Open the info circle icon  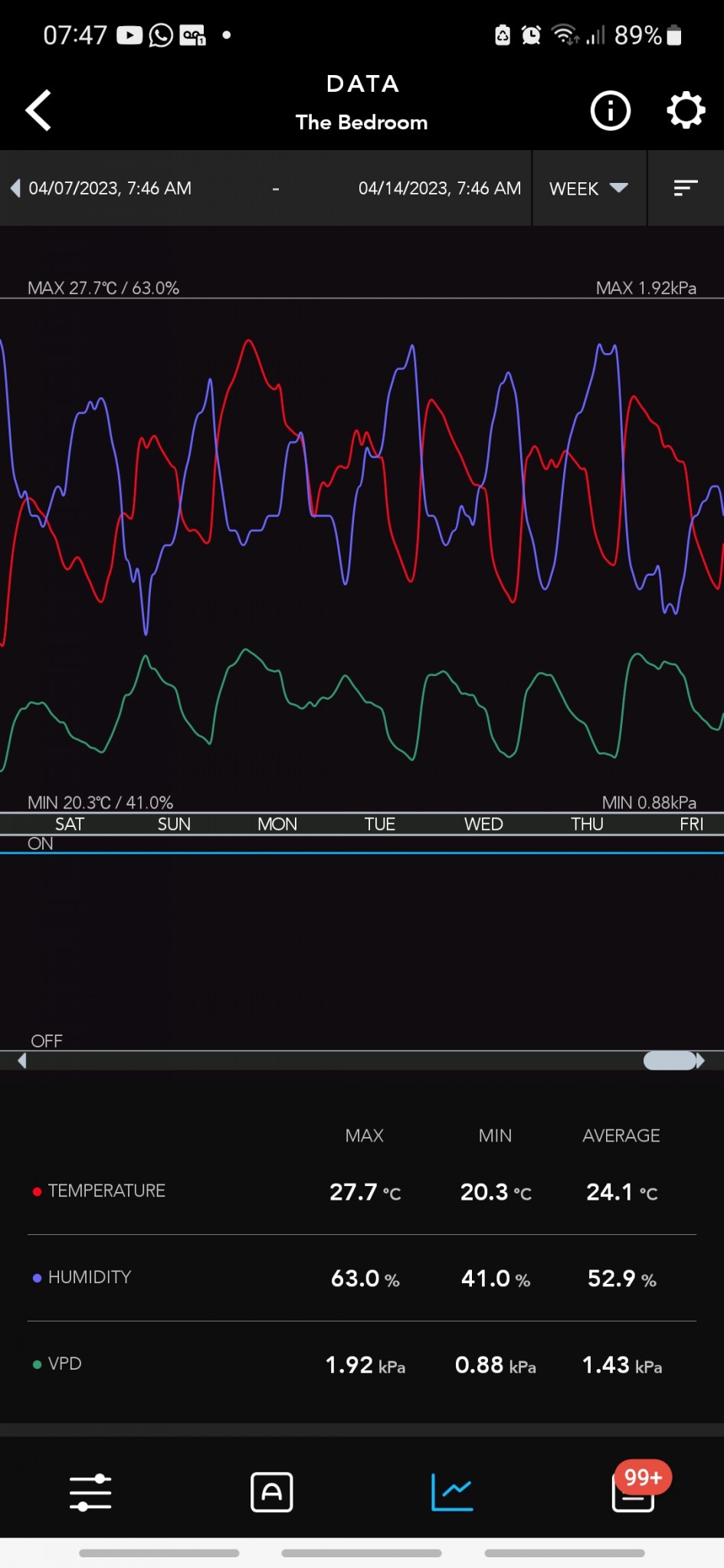pyautogui.click(x=610, y=111)
